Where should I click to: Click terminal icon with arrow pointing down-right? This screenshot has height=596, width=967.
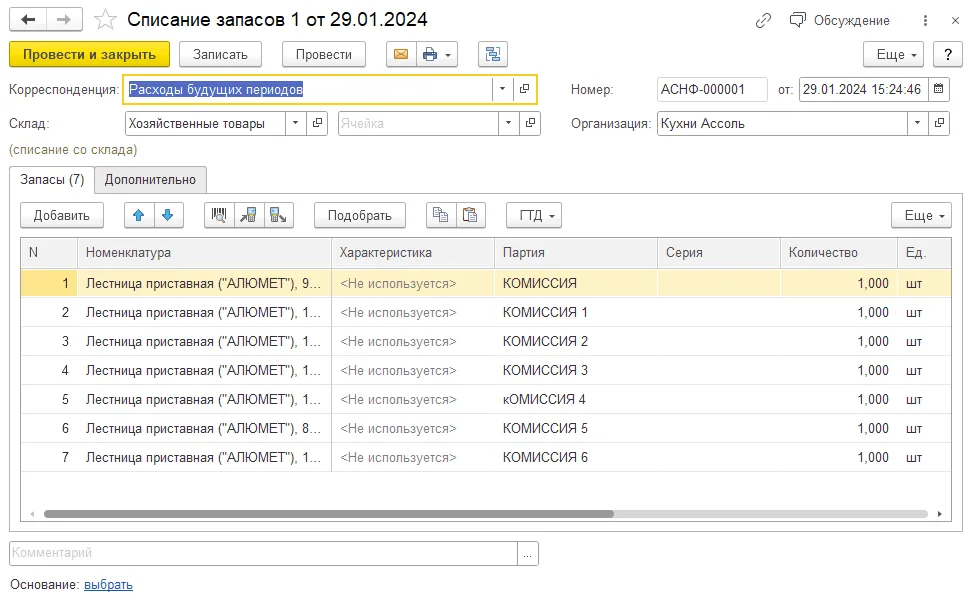[x=278, y=215]
